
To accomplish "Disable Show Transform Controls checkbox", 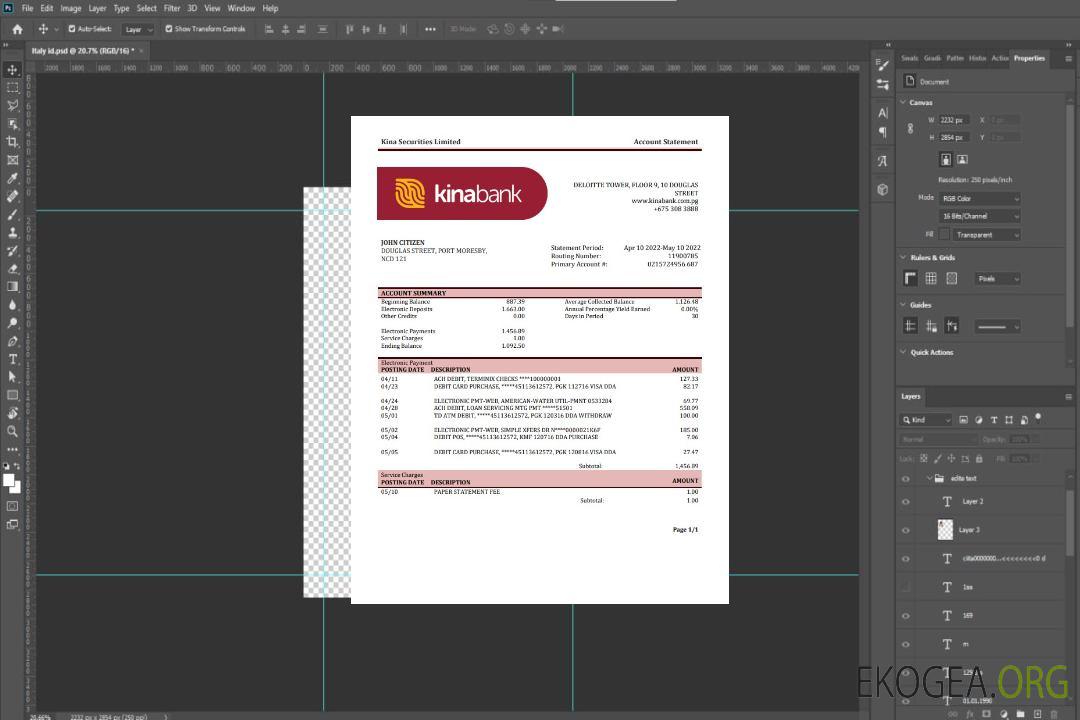I will [x=169, y=29].
